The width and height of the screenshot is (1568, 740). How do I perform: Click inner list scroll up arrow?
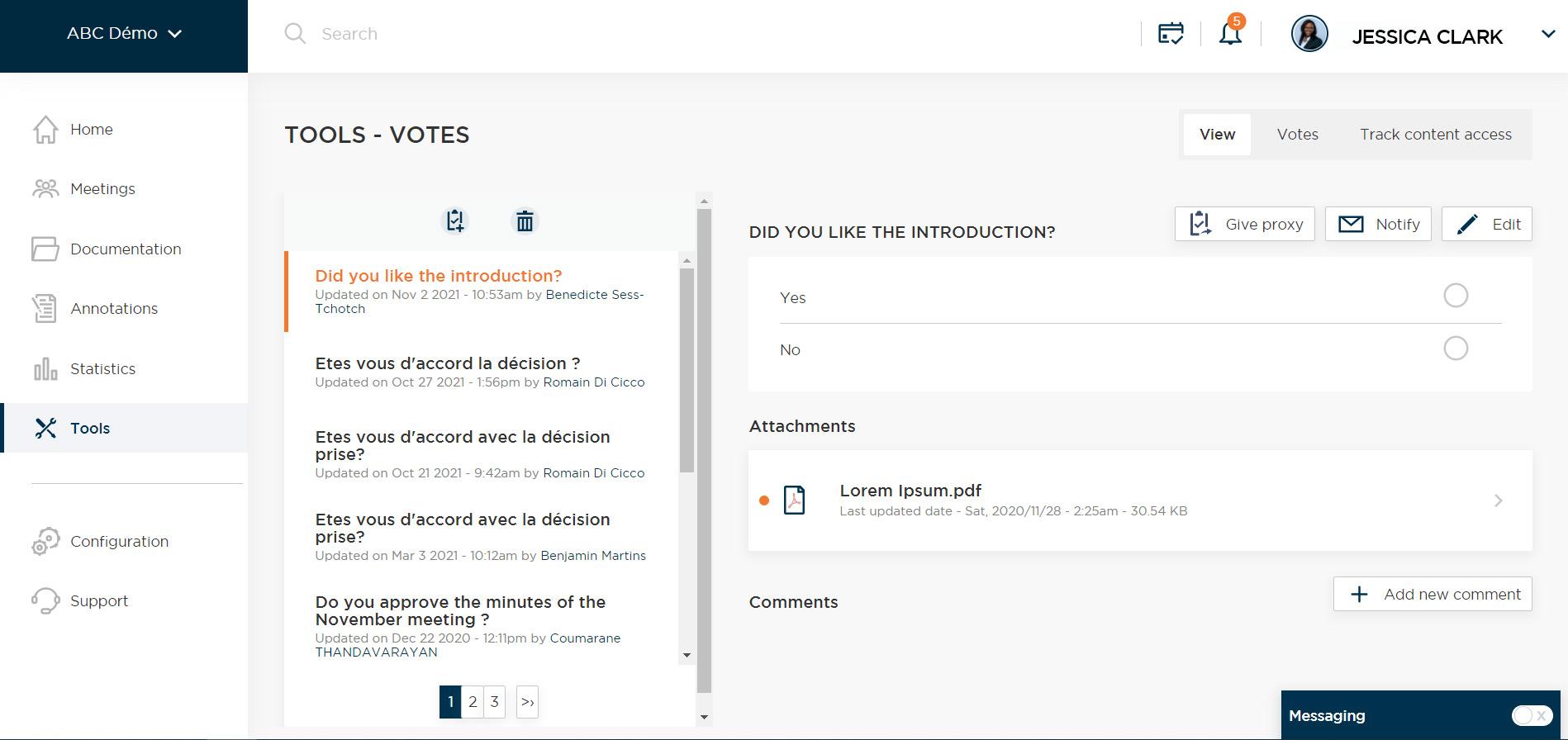click(687, 261)
